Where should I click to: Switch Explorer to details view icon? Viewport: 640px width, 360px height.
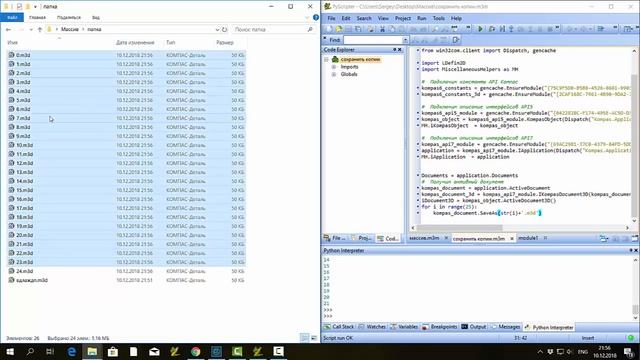pyautogui.click(x=304, y=338)
